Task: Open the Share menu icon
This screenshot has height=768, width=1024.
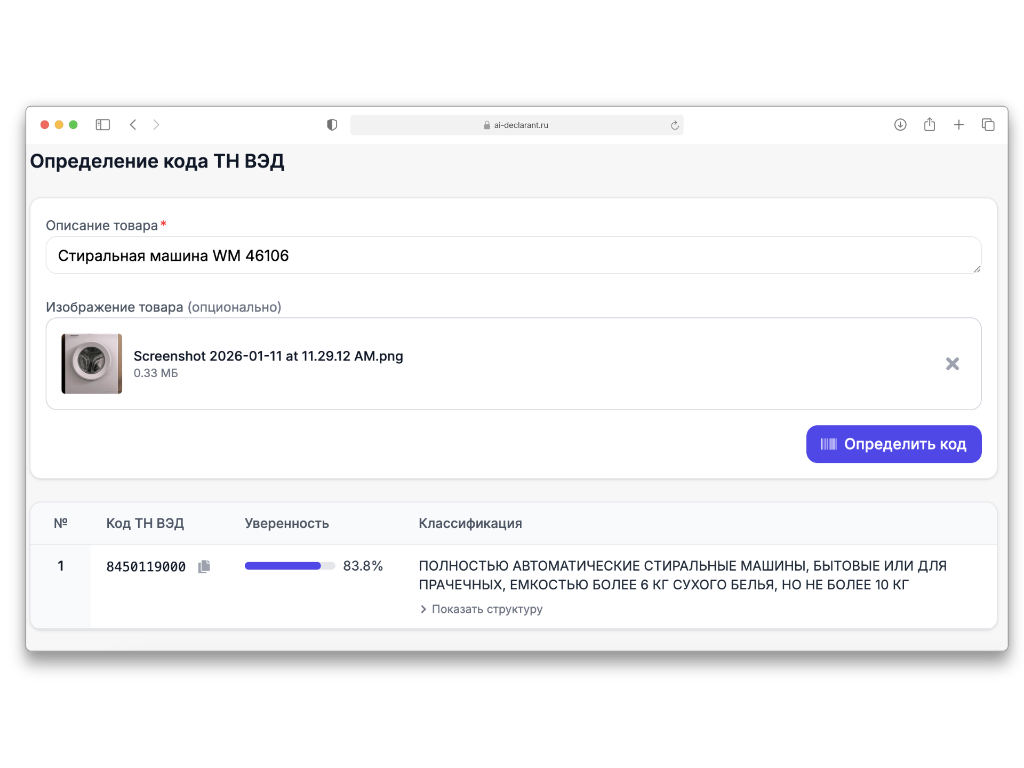Action: tap(929, 125)
